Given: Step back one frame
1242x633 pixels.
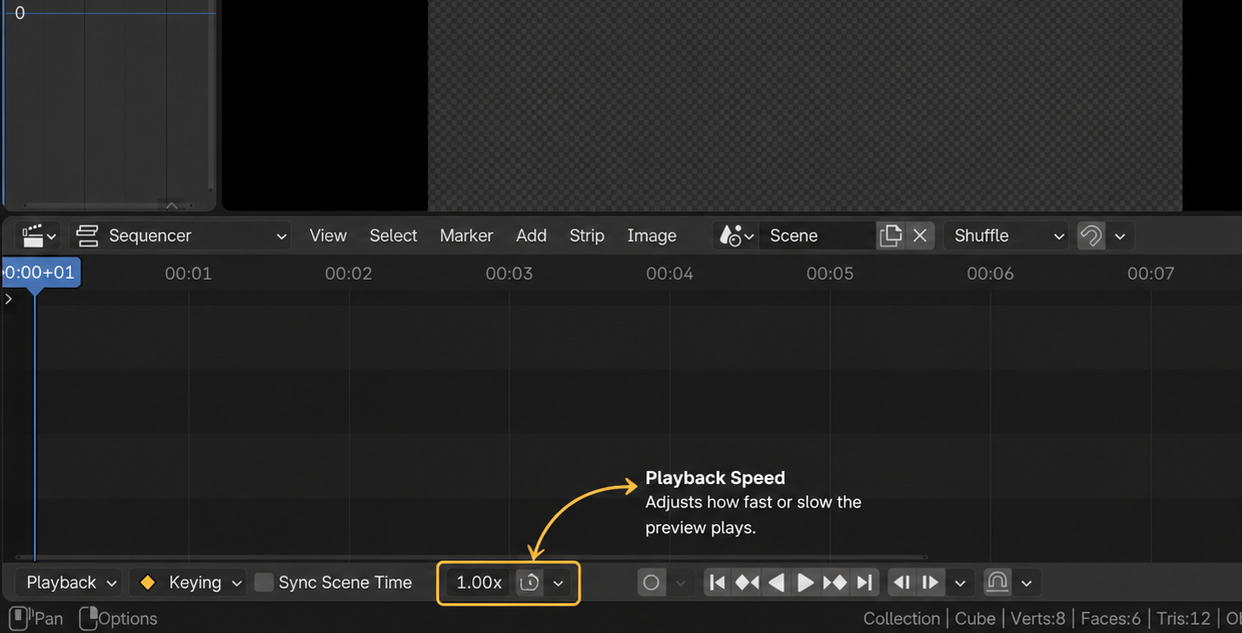Looking at the screenshot, I should coord(902,582).
